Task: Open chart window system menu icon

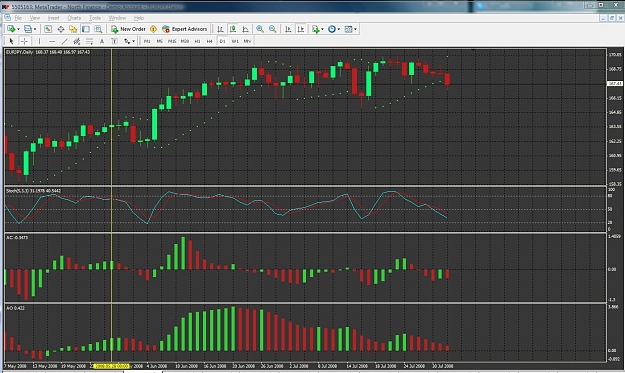Action: click(x=7, y=18)
